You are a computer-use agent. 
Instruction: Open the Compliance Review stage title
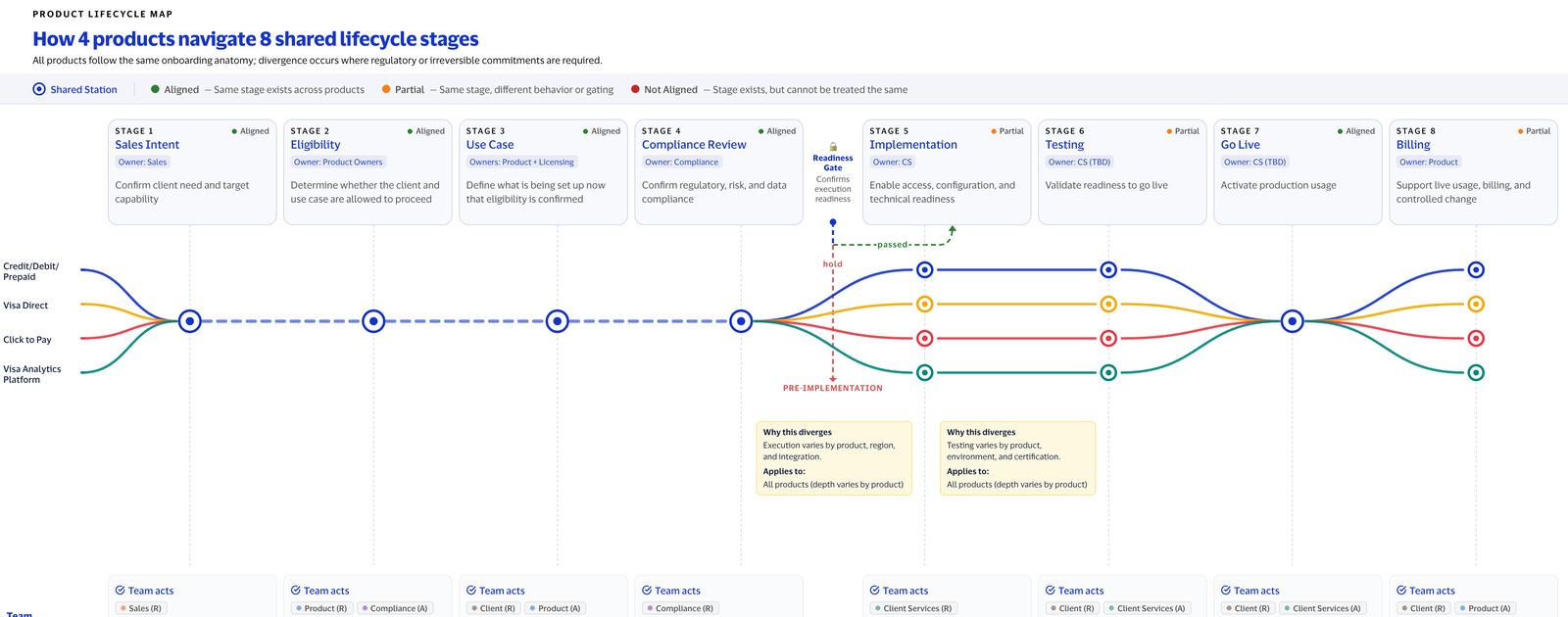click(694, 145)
